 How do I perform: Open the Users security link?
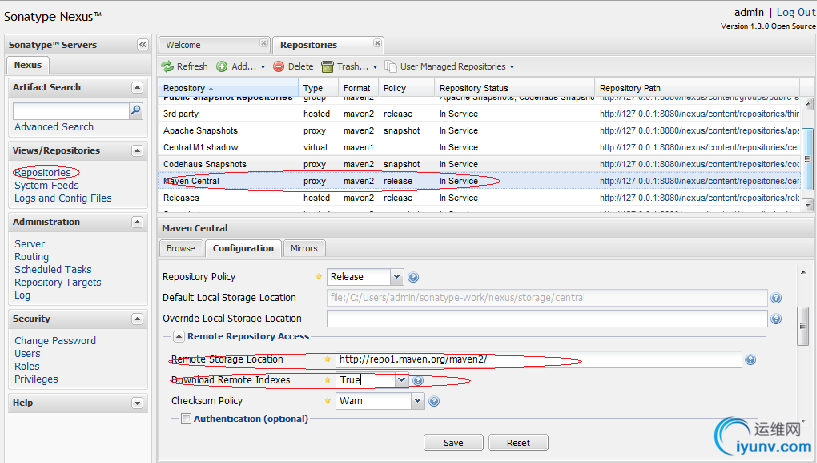click(x=27, y=354)
